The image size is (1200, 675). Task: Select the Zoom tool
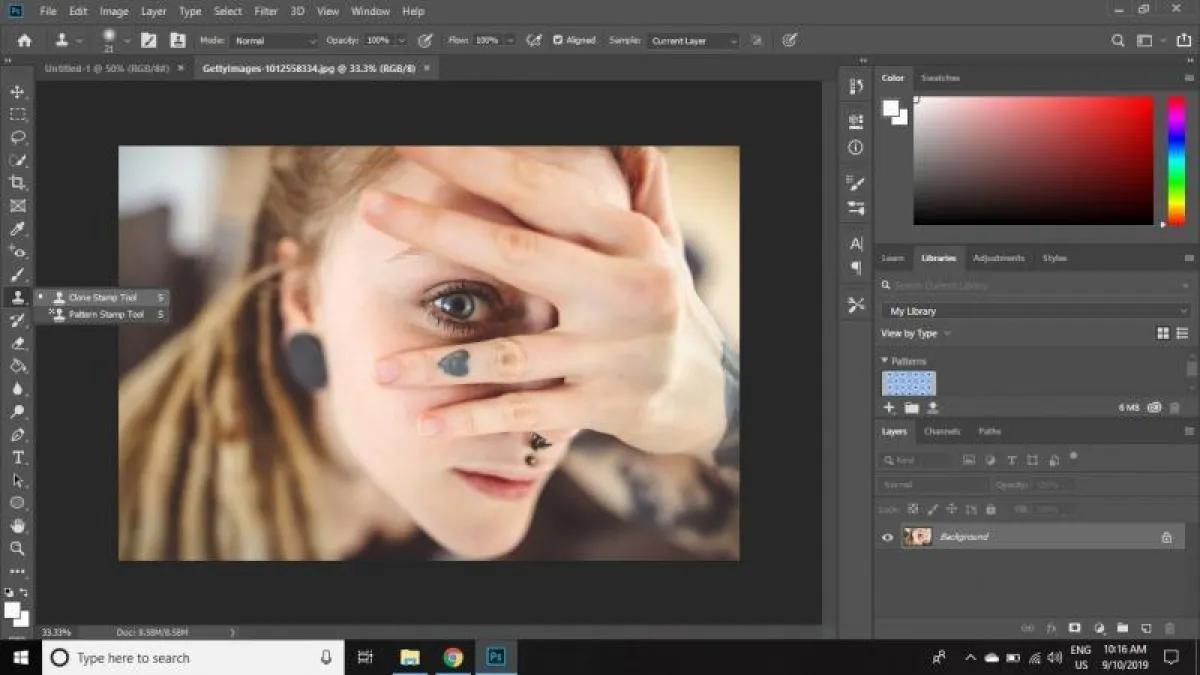click(17, 549)
